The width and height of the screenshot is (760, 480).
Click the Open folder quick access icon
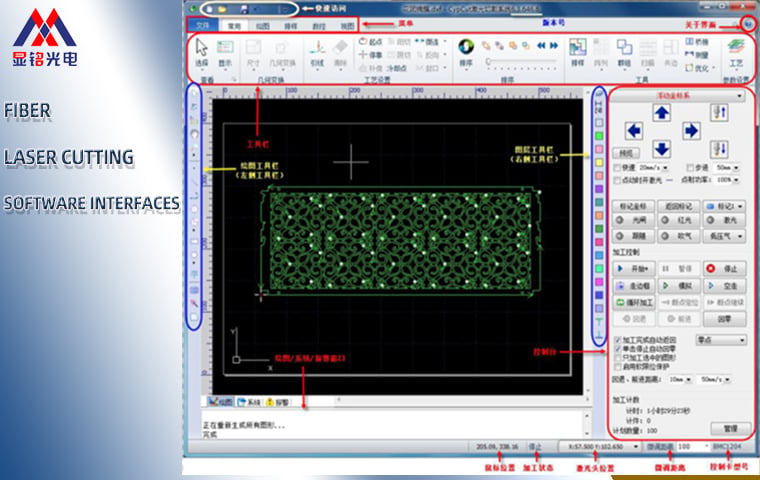[x=222, y=9]
